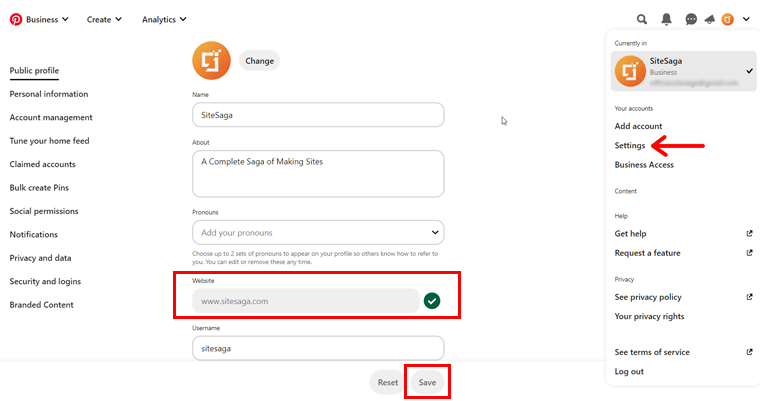The height and width of the screenshot is (401, 760).
Task: Click the profile avatar in top bar
Action: tap(728, 19)
